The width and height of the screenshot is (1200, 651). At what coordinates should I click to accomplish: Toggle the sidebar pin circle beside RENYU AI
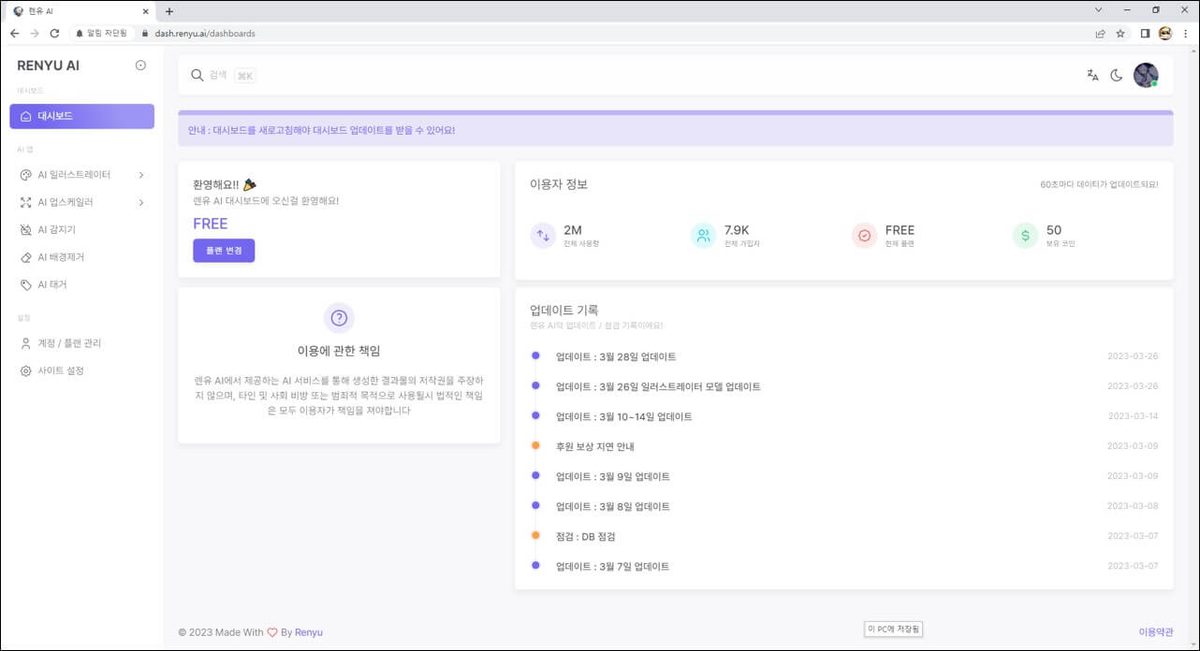(141, 66)
